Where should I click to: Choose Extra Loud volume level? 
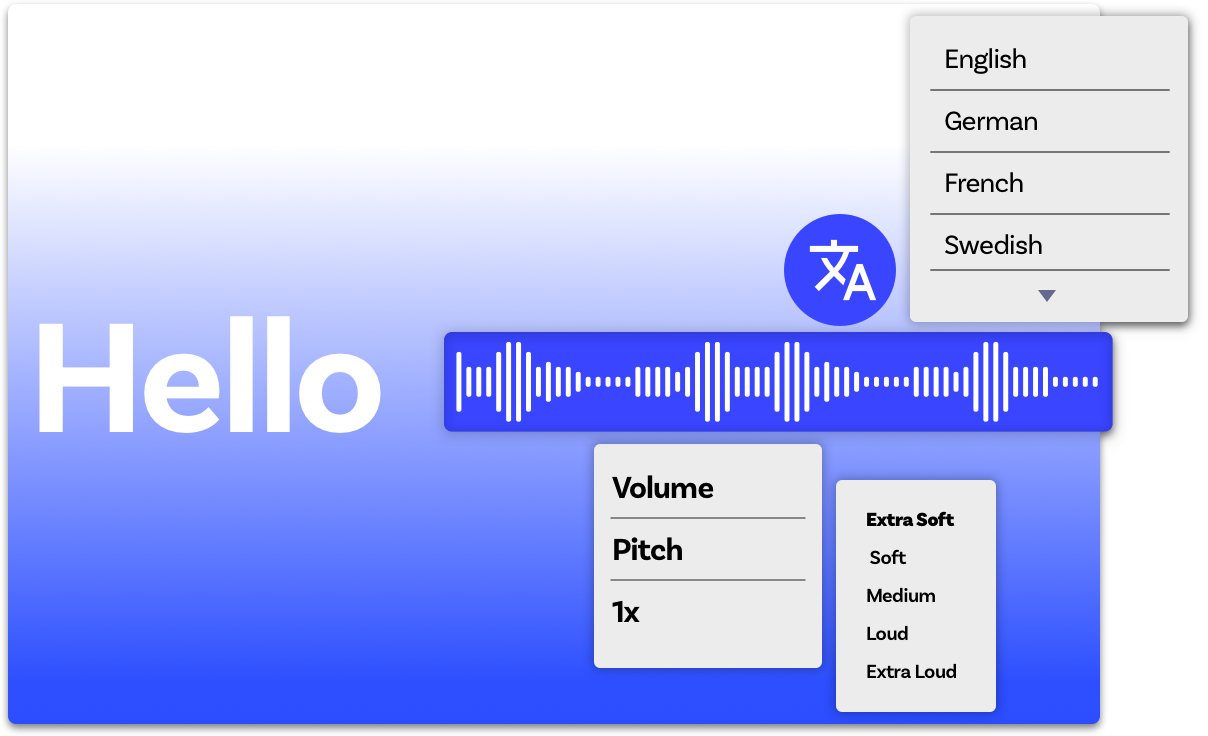point(911,672)
